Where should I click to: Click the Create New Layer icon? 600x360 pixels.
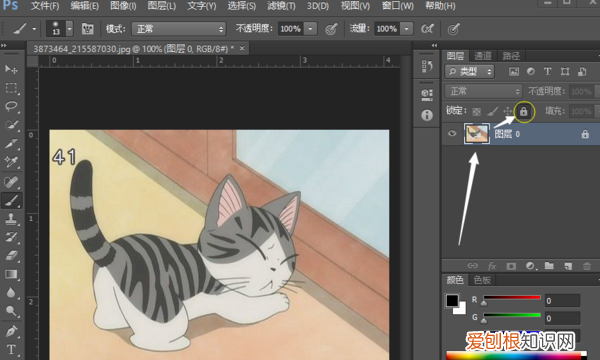click(568, 266)
